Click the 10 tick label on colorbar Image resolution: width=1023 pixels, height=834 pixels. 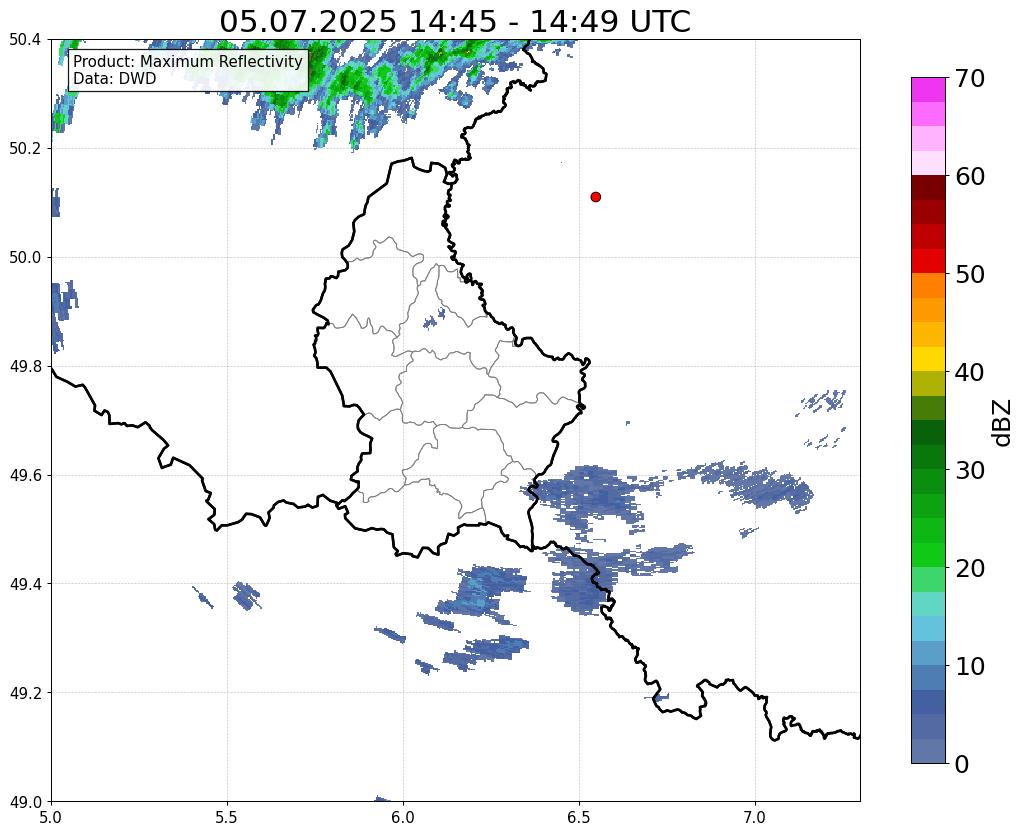coord(970,666)
